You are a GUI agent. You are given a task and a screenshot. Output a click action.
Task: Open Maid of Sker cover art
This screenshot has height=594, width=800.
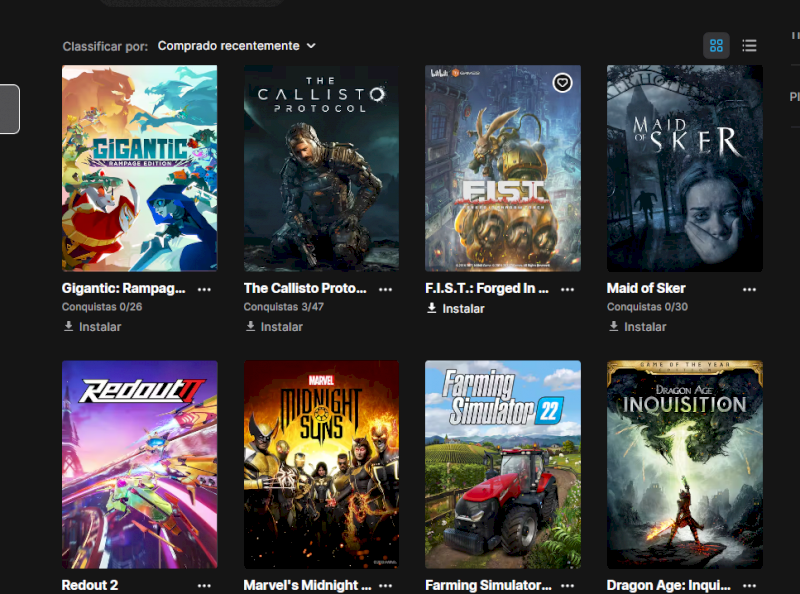(685, 168)
